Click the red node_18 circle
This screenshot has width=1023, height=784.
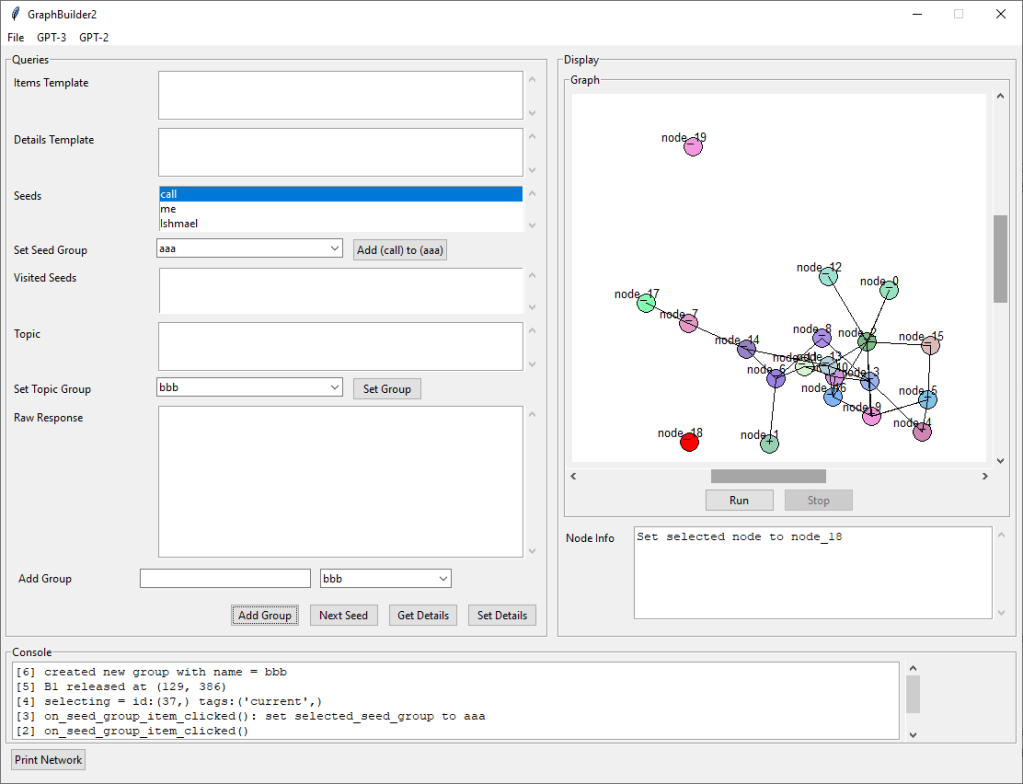pyautogui.click(x=689, y=442)
